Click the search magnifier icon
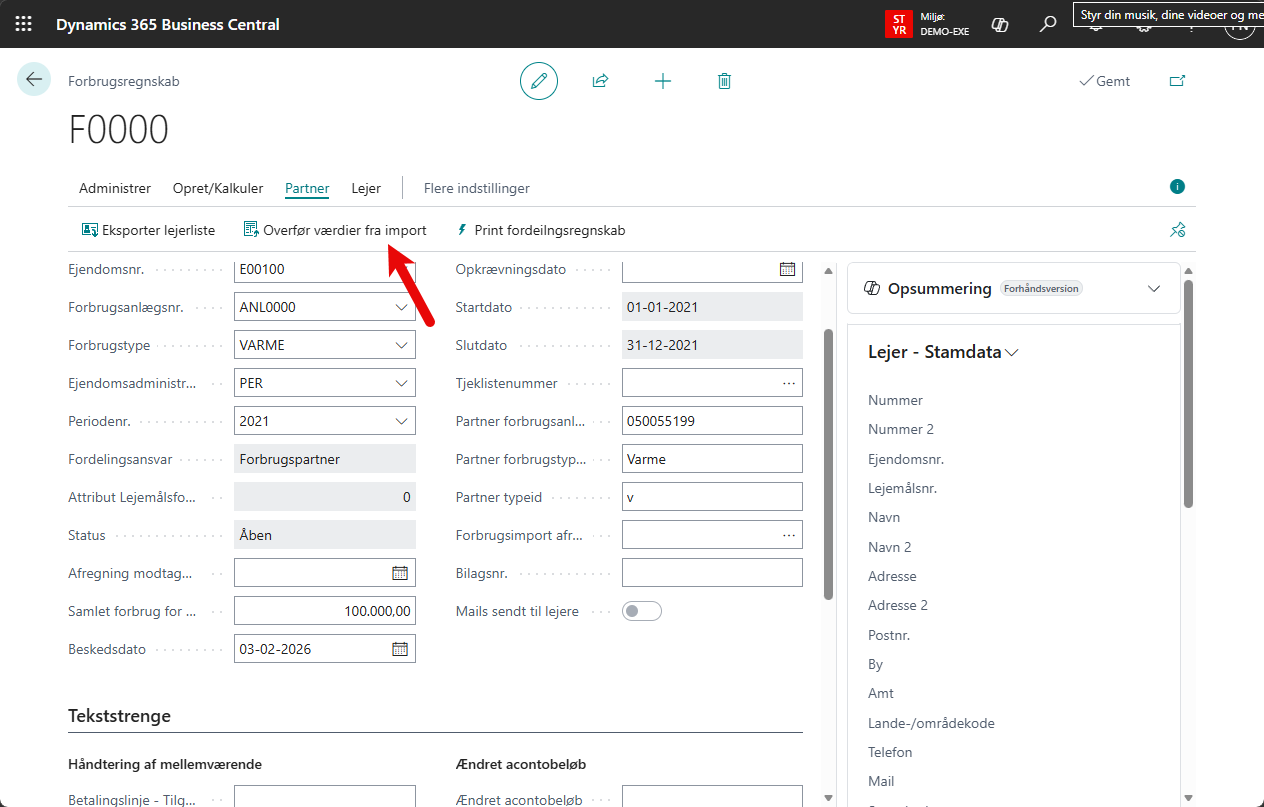 click(1048, 24)
